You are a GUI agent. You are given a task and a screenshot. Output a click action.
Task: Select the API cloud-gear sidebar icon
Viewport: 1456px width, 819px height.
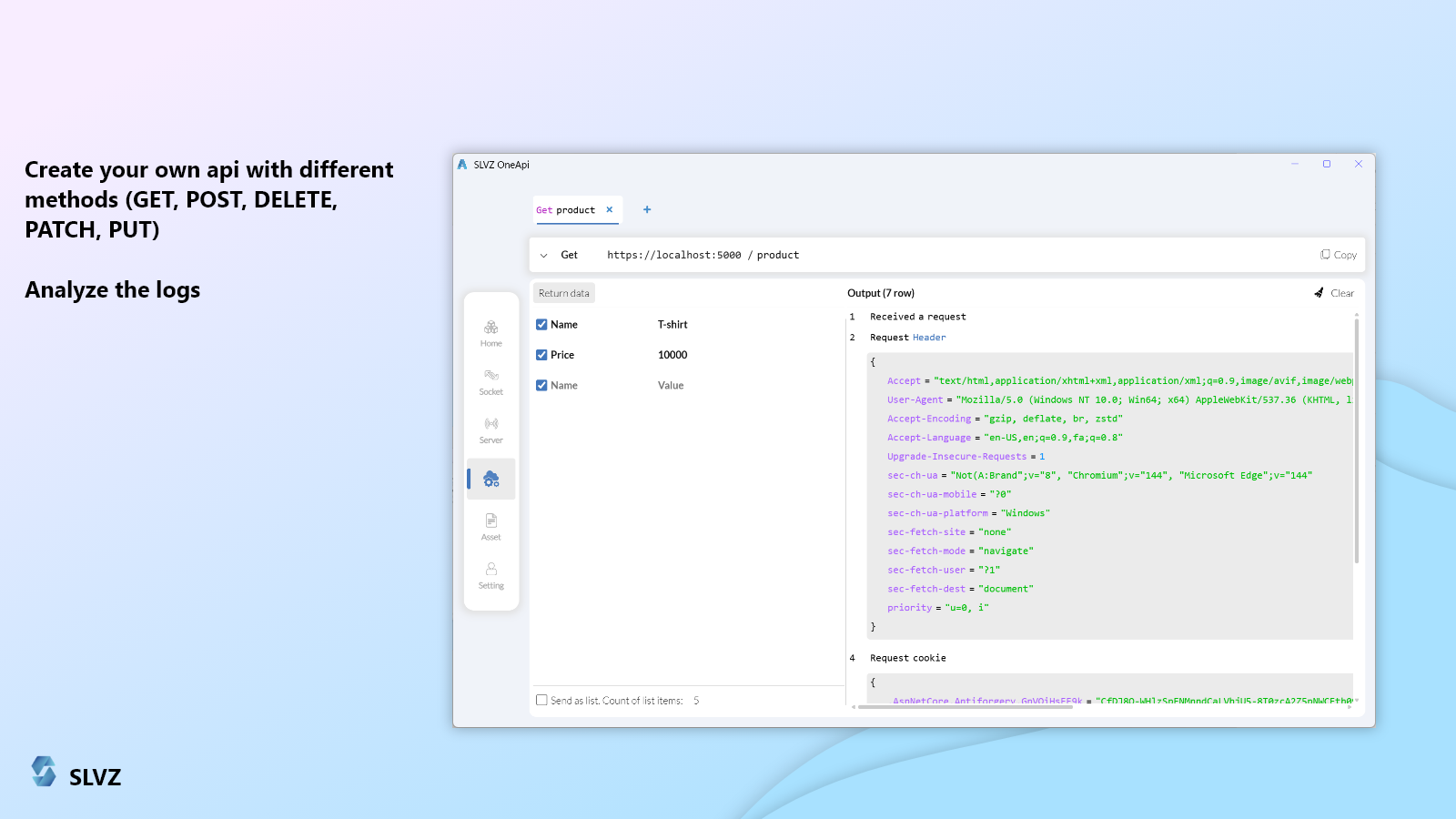491,479
